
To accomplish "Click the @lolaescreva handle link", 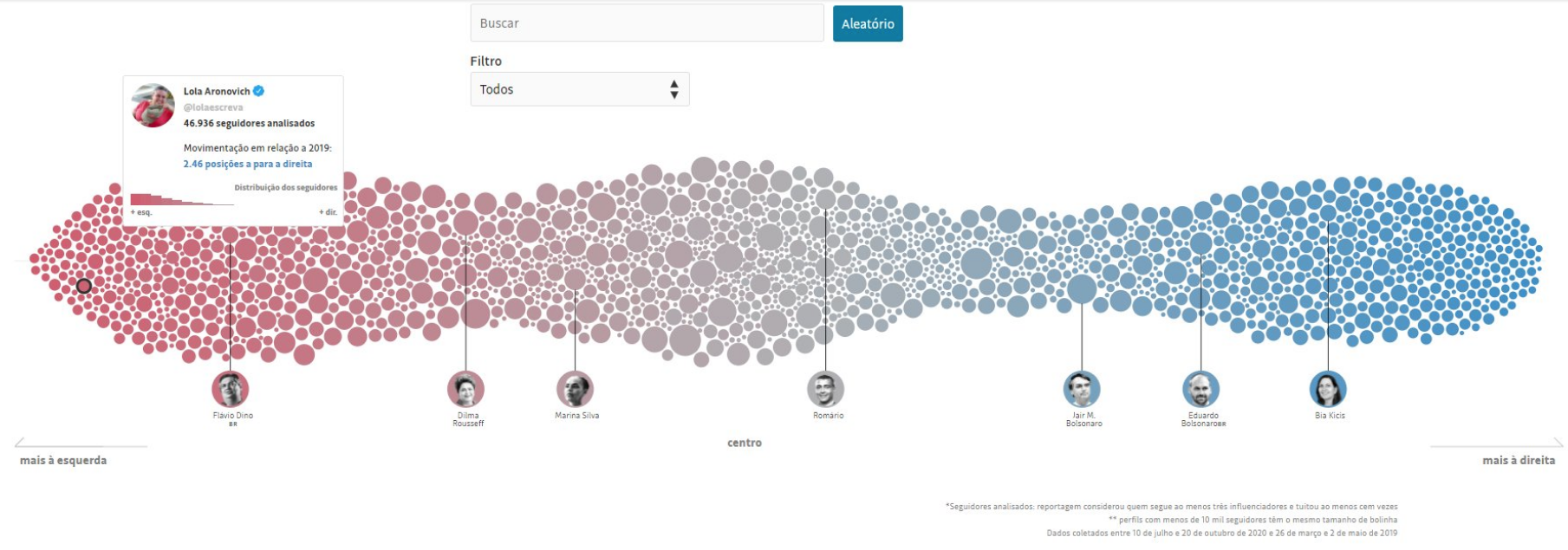I will 213,107.
